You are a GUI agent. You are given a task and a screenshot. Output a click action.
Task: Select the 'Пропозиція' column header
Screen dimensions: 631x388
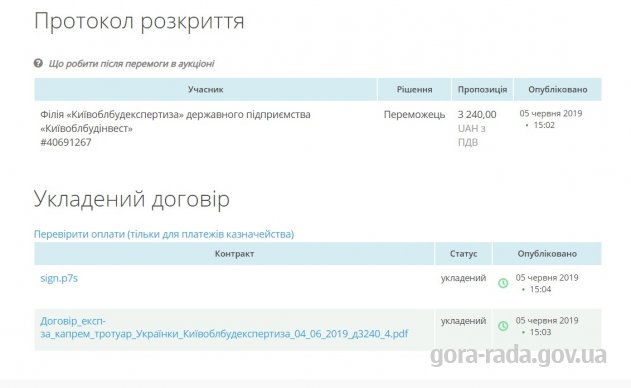(x=482, y=89)
